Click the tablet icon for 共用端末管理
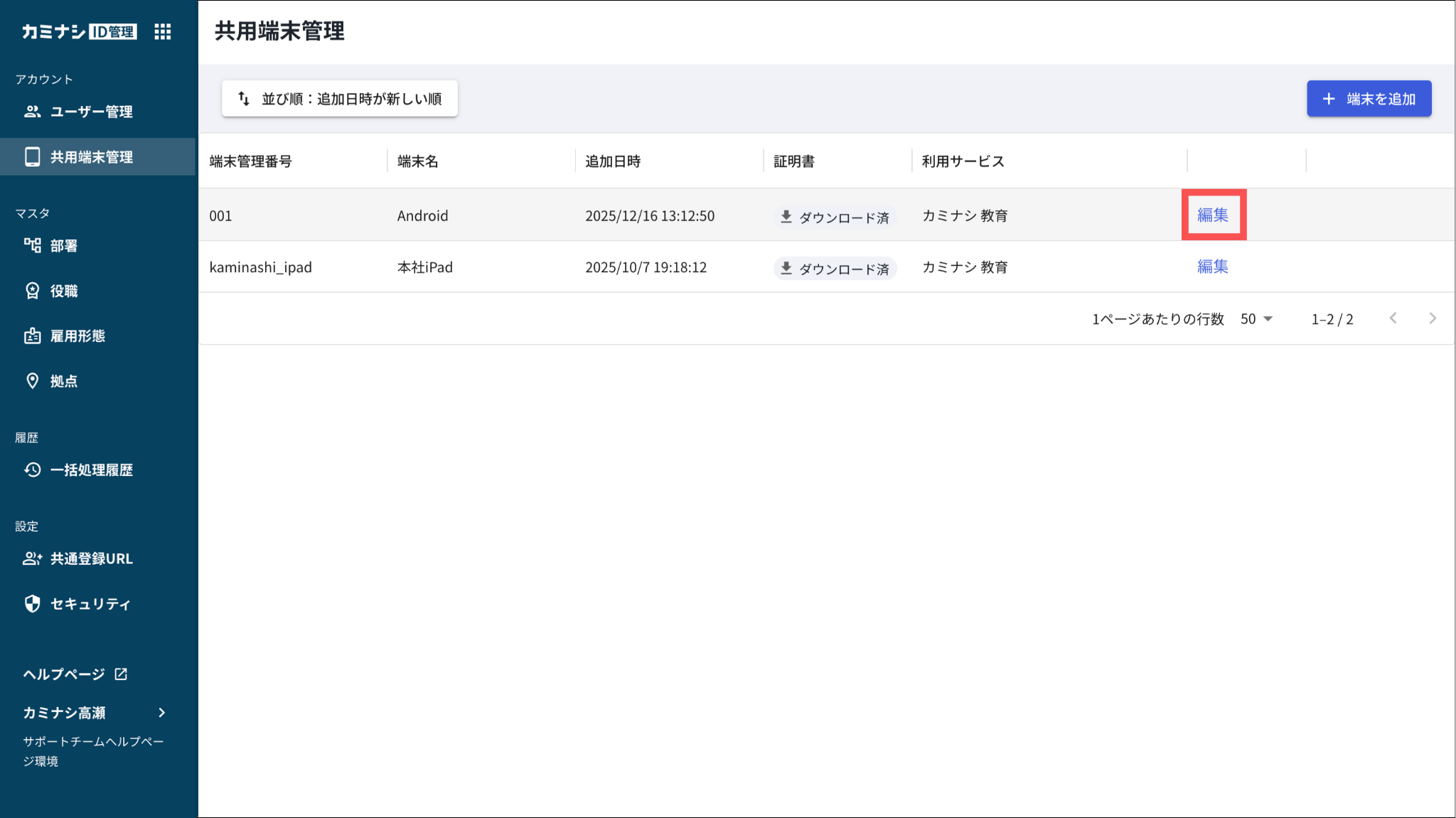1456x818 pixels. coord(32,157)
